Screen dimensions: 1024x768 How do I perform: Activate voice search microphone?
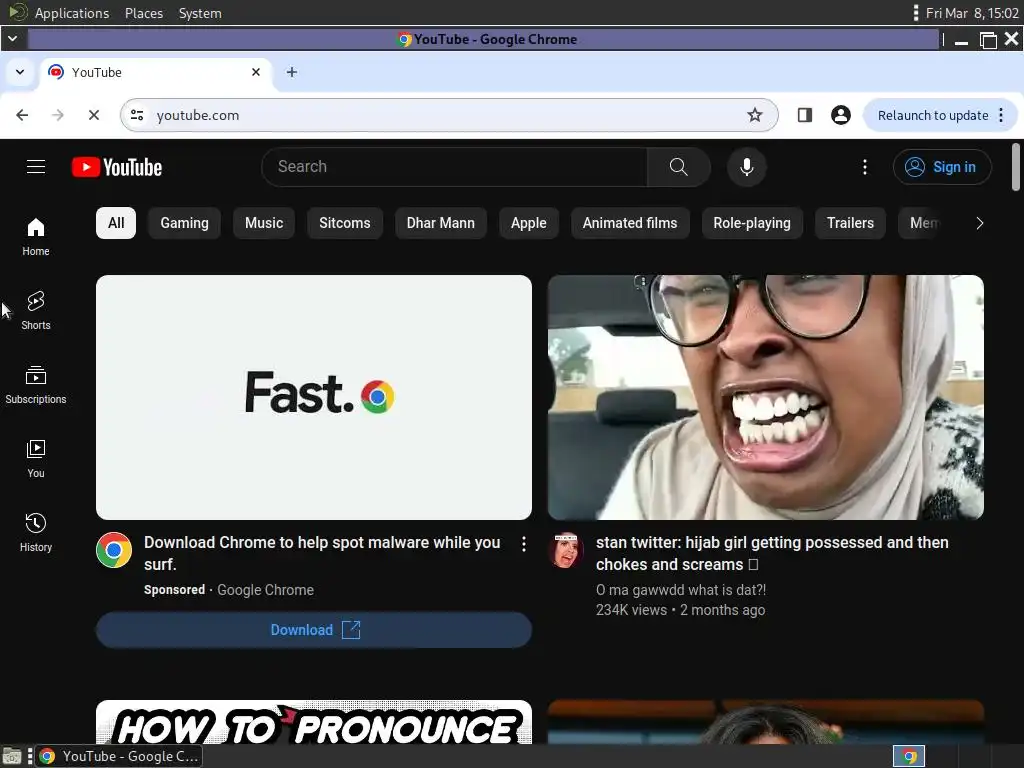746,167
